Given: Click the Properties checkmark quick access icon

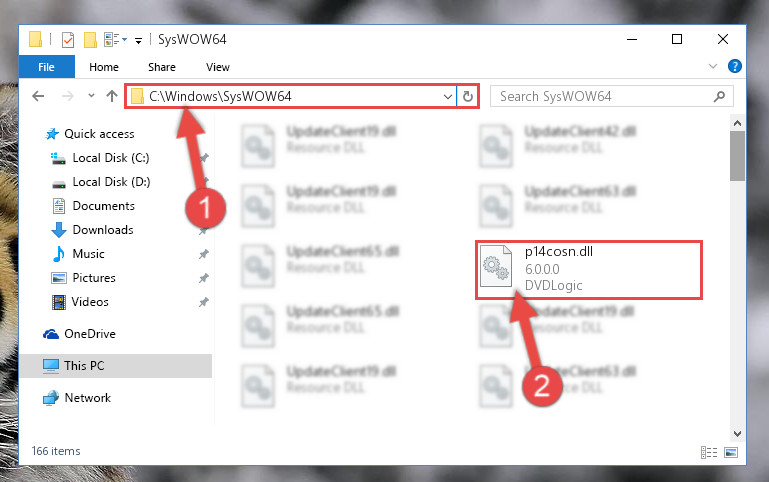Looking at the screenshot, I should 68,39.
